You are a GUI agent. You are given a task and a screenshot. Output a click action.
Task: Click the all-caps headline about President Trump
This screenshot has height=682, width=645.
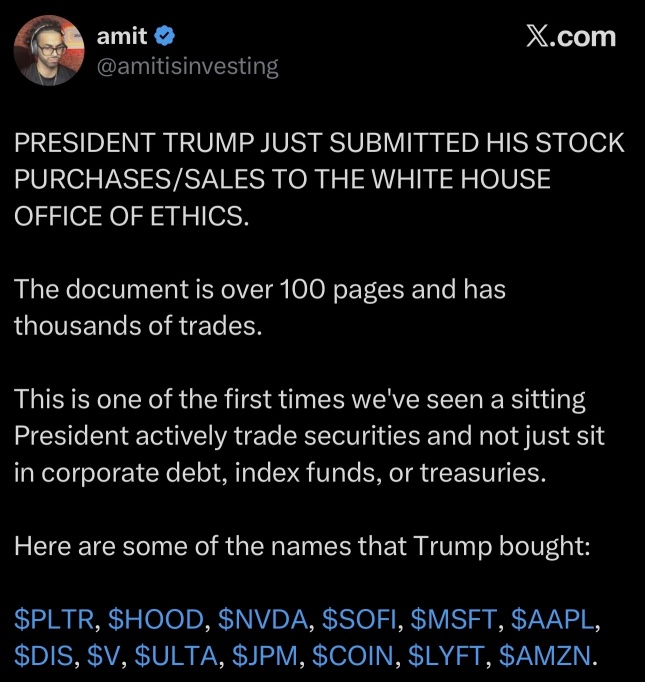[x=319, y=179]
